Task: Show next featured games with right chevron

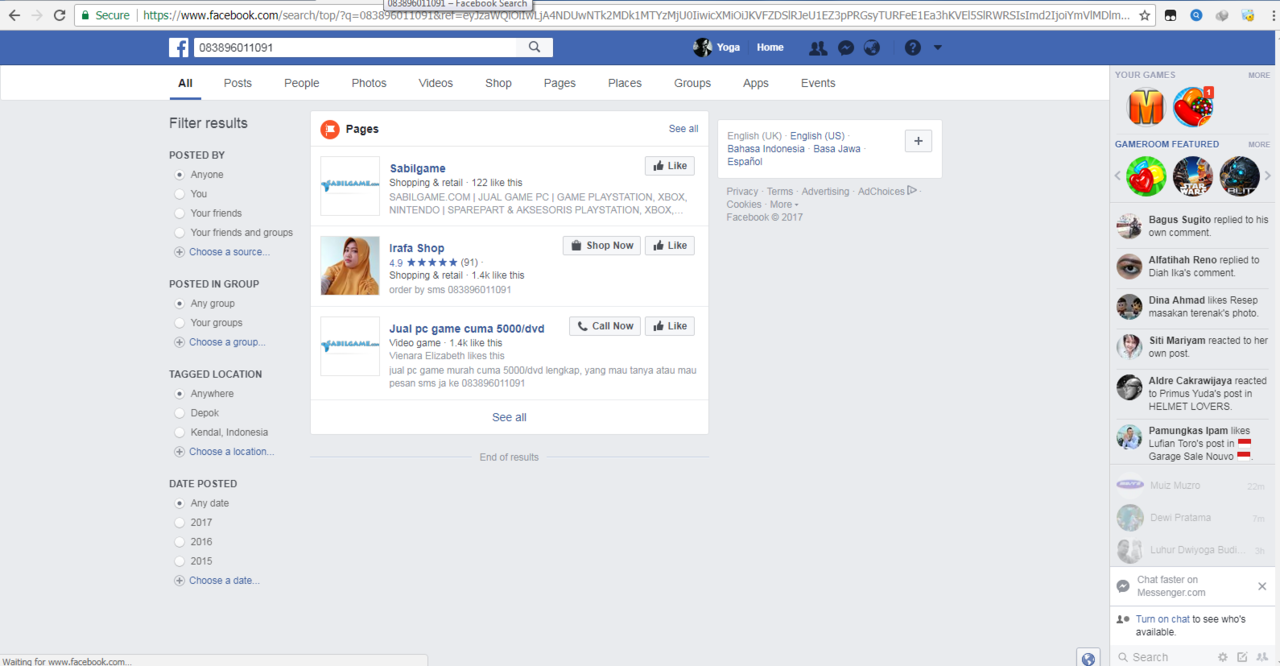Action: [x=1268, y=176]
